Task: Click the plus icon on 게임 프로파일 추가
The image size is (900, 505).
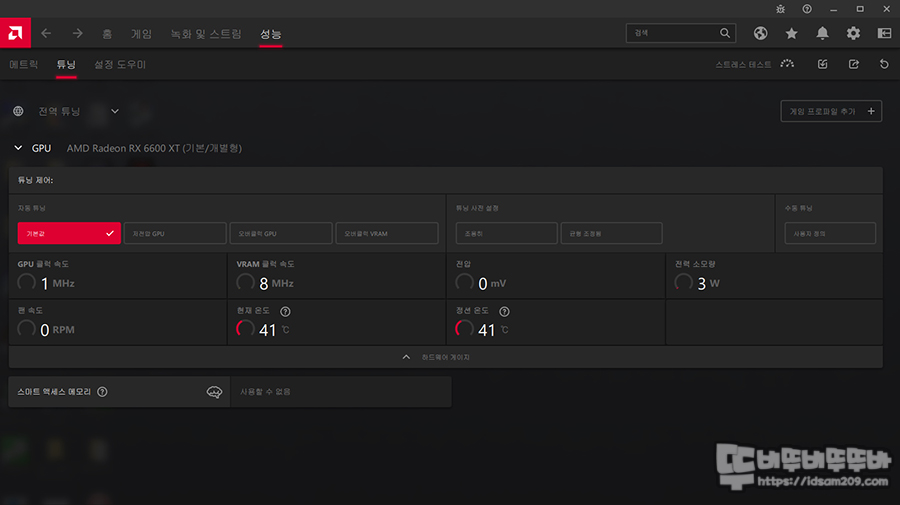Action: [871, 111]
